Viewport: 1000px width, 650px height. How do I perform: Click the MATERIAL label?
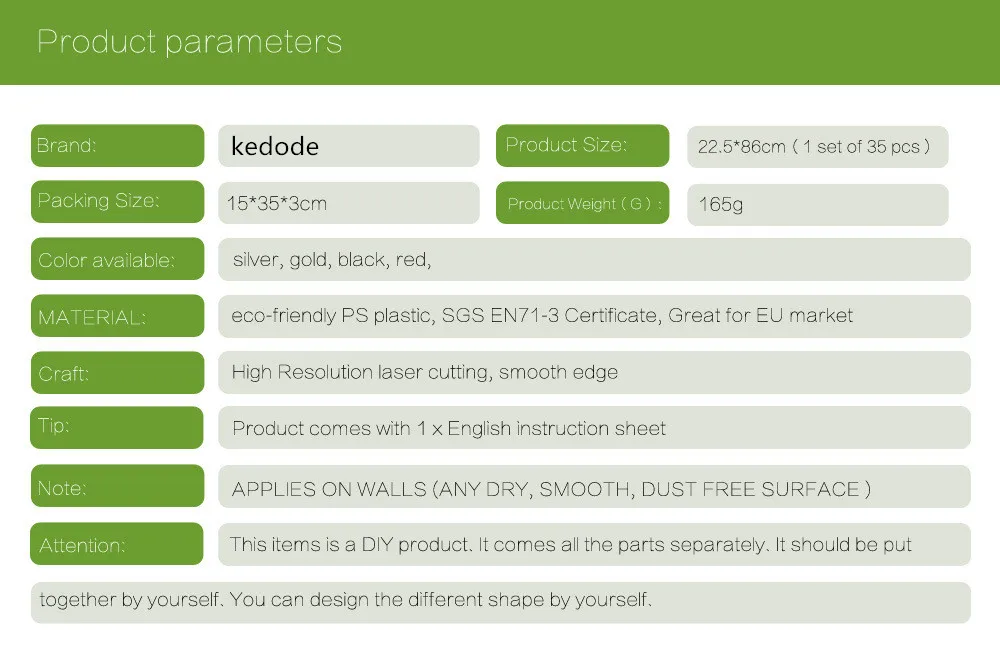pos(117,316)
